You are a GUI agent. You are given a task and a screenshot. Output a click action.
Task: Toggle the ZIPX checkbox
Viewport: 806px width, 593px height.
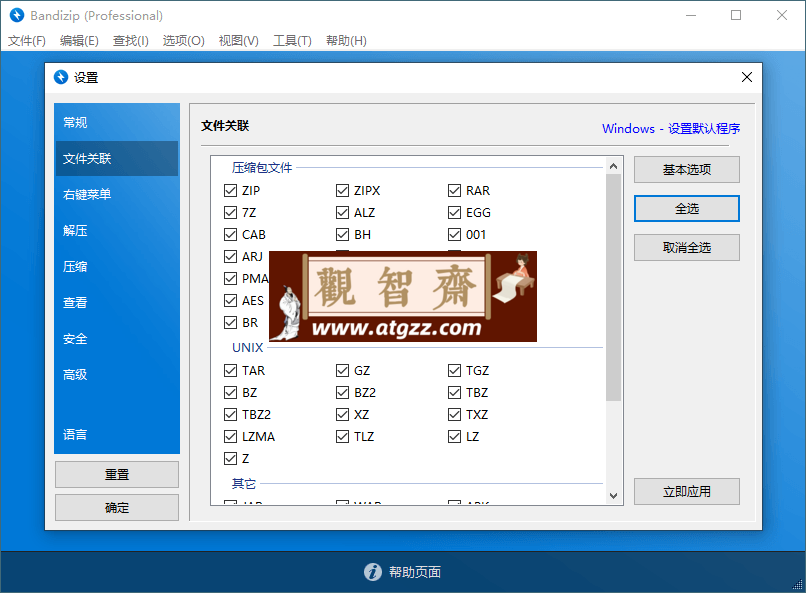[x=342, y=191]
